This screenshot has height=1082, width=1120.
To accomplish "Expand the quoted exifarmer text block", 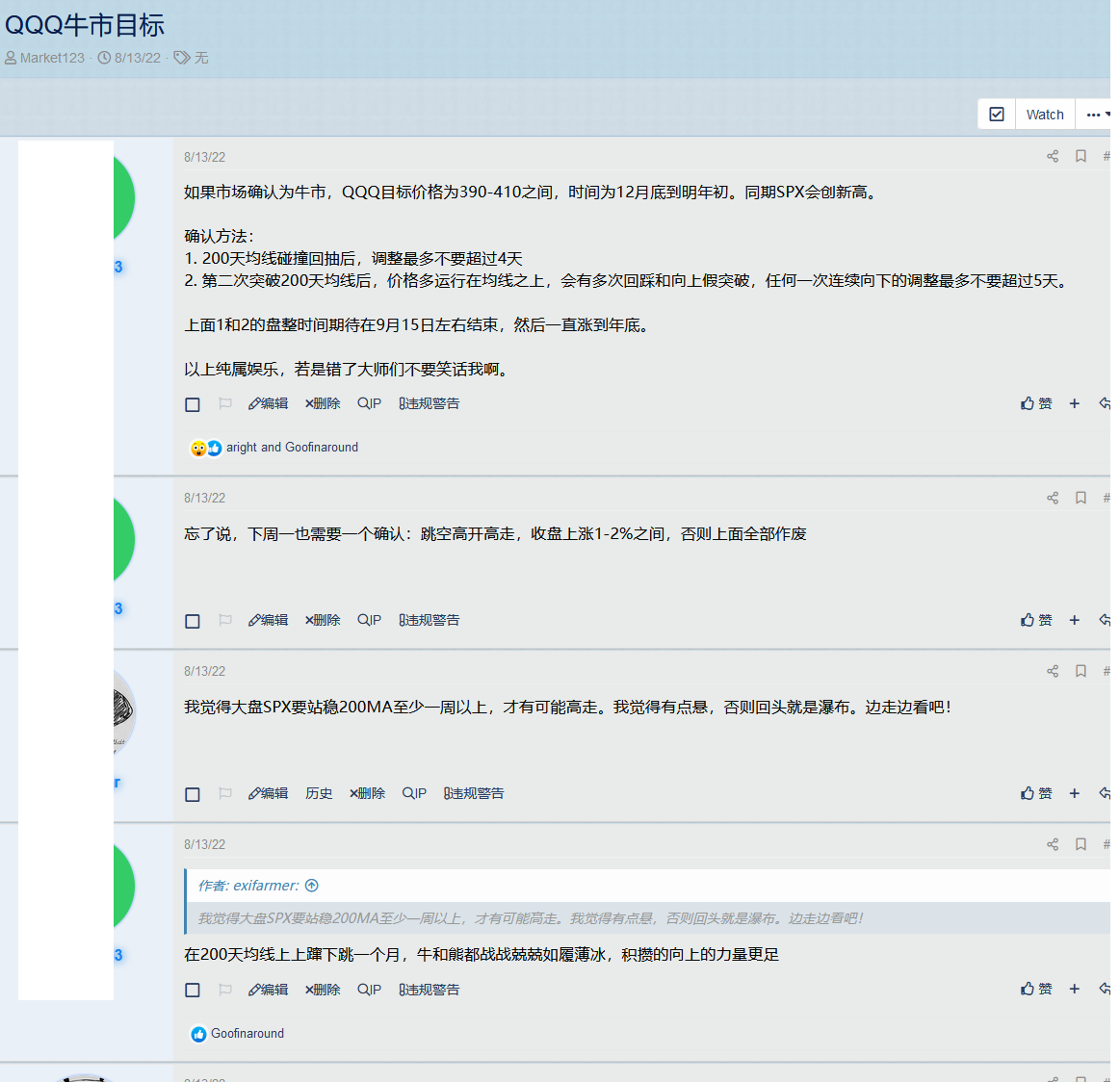I will (x=647, y=918).
